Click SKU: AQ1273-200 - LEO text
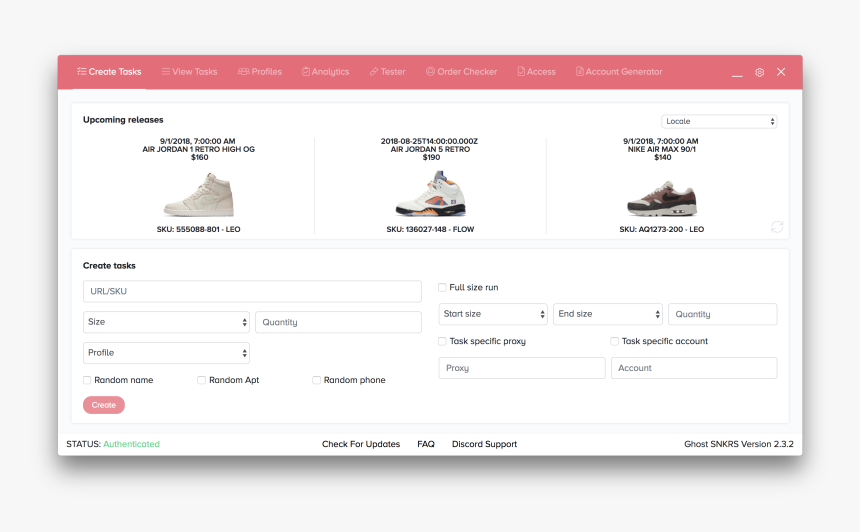860x532 pixels. [x=661, y=229]
